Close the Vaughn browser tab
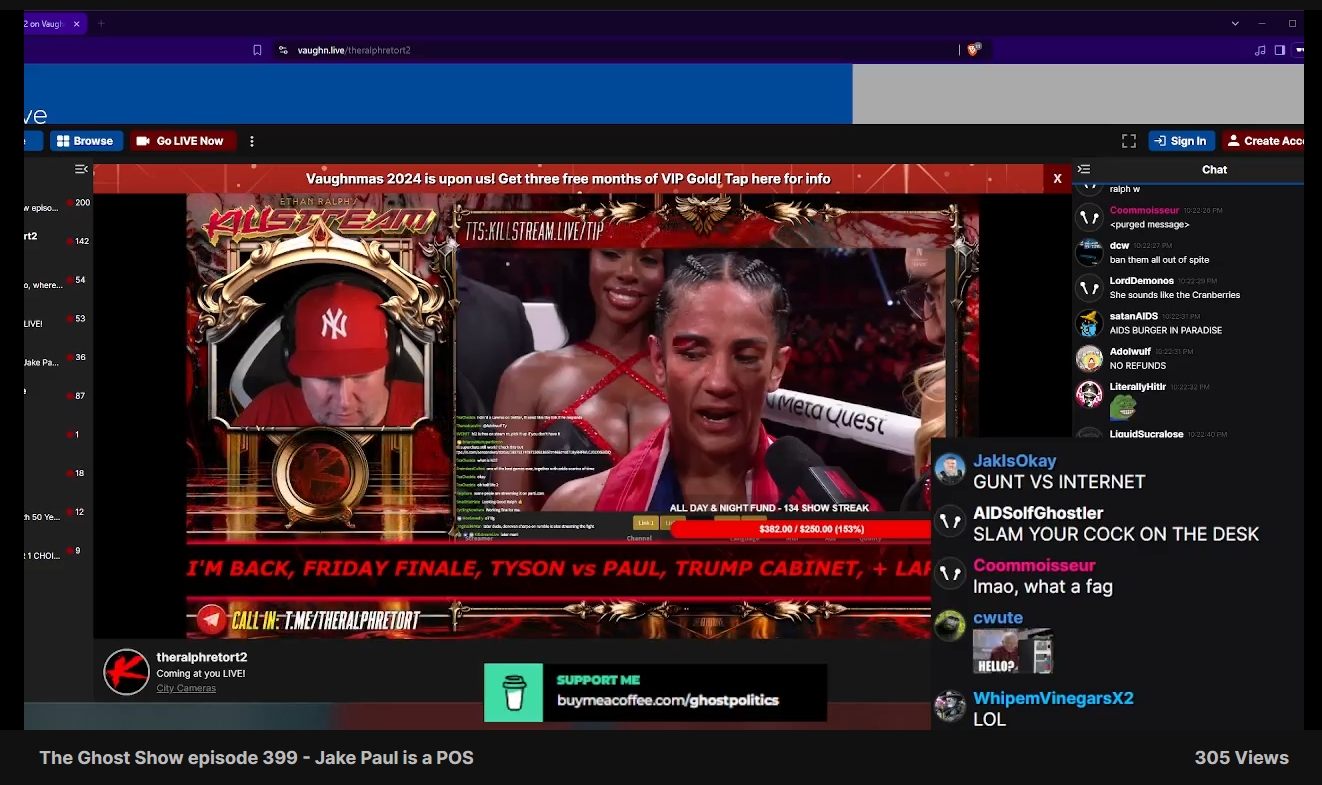 (x=76, y=23)
